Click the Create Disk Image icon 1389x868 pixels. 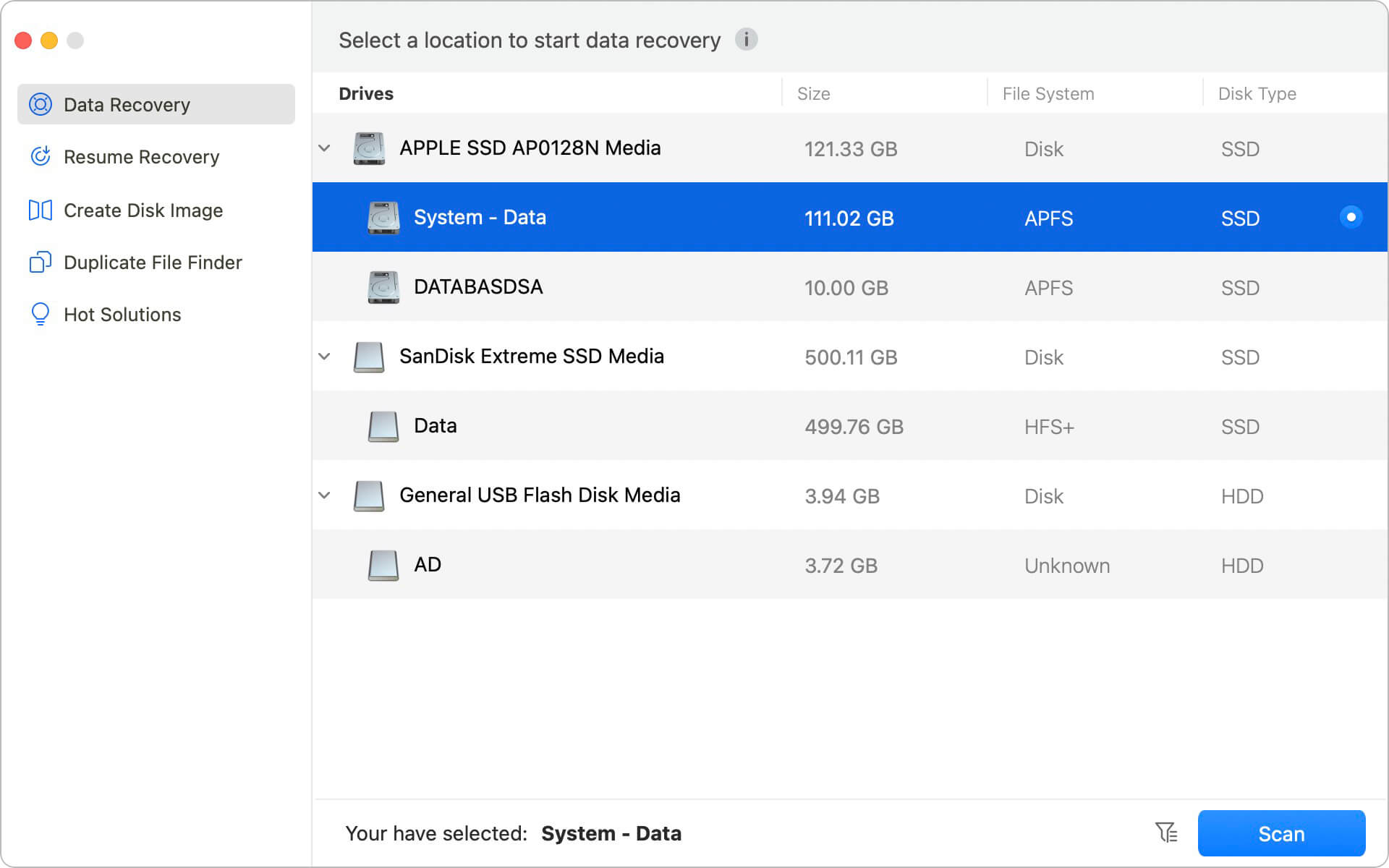tap(40, 210)
